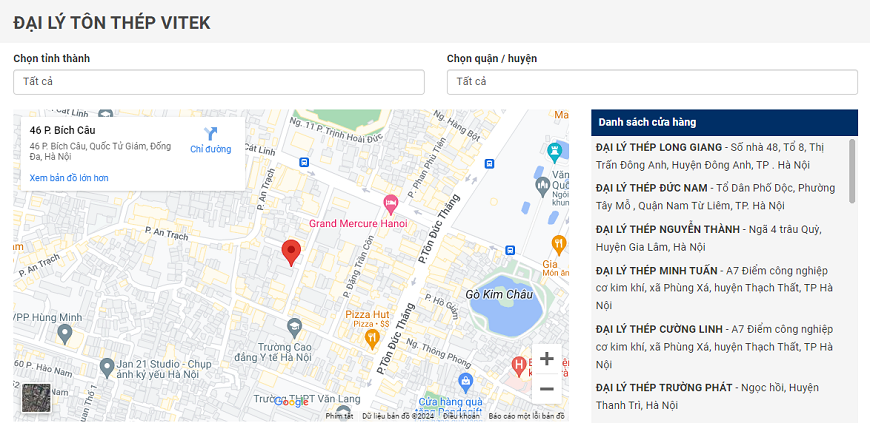Screen dimensions: 870x423
Task: Click Grand Mercure Hanoi hotel icon
Action: click(x=391, y=204)
